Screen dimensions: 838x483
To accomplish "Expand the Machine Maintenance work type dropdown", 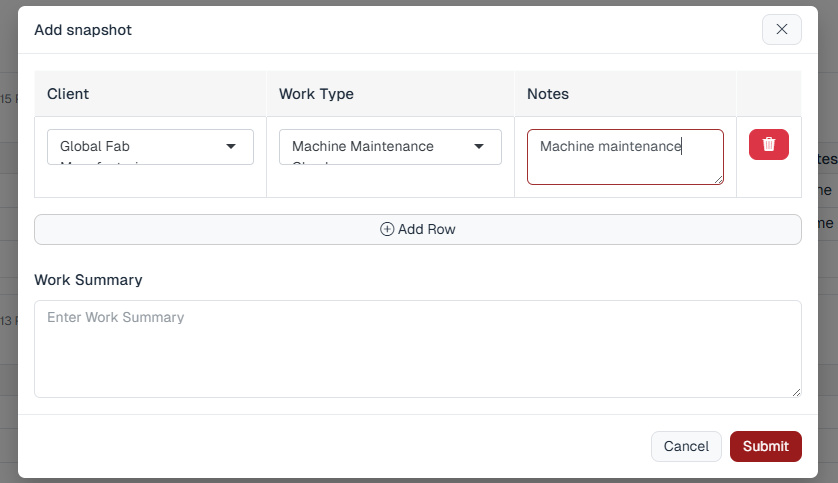I will click(x=380, y=147).
